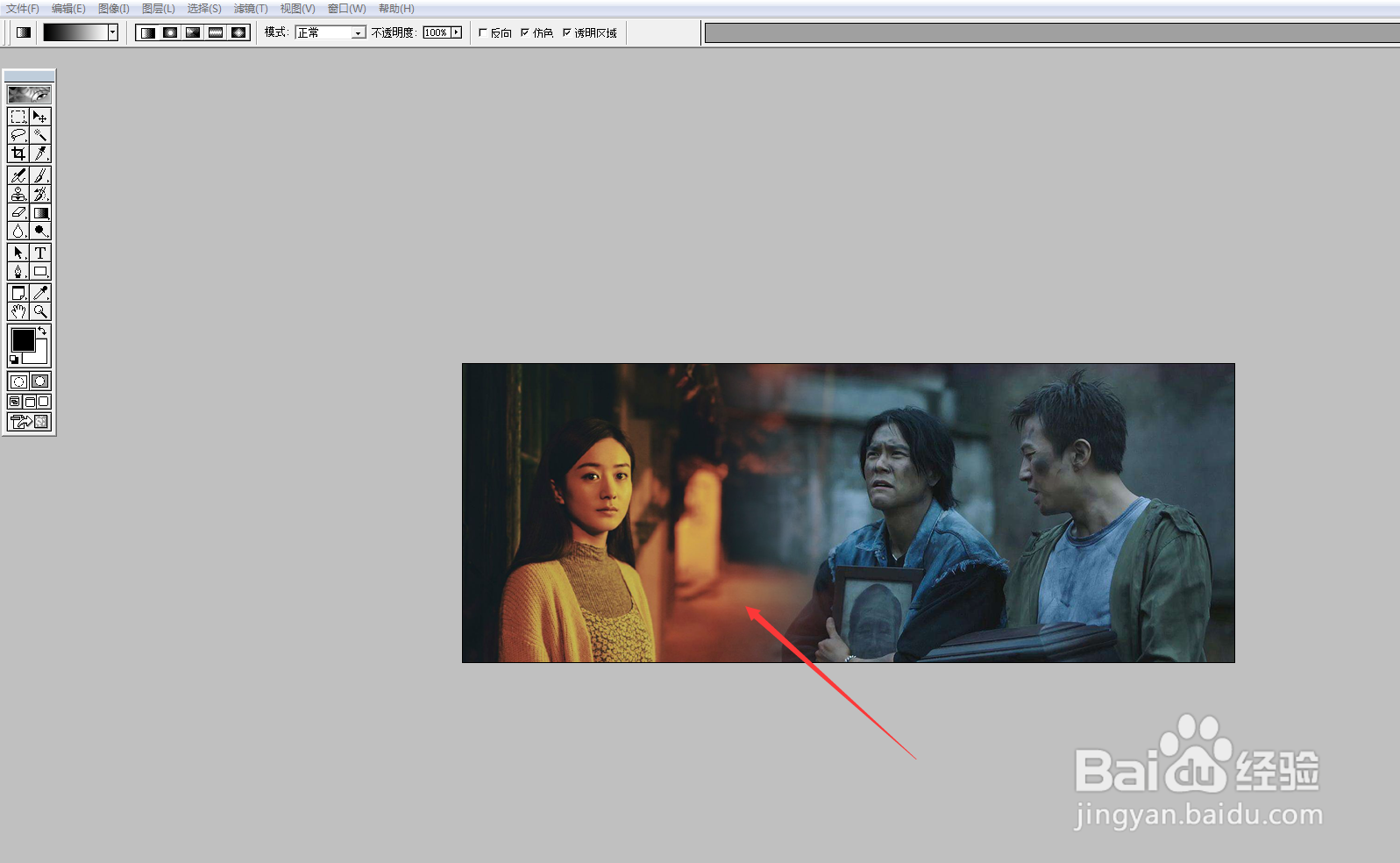Select the Path Component Selection tool
Viewport: 1400px width, 863px height.
(18, 253)
